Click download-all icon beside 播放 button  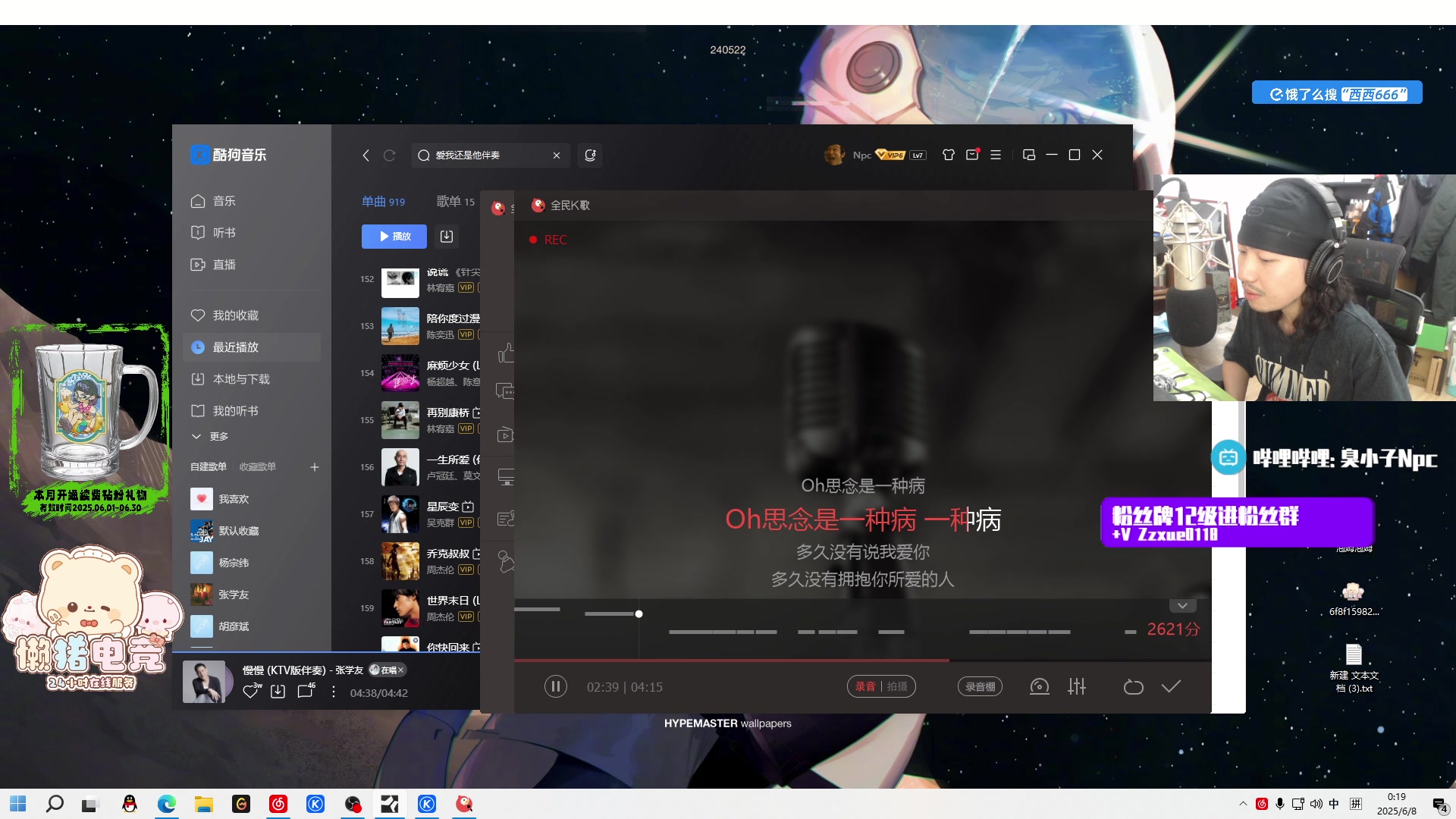pyautogui.click(x=447, y=237)
